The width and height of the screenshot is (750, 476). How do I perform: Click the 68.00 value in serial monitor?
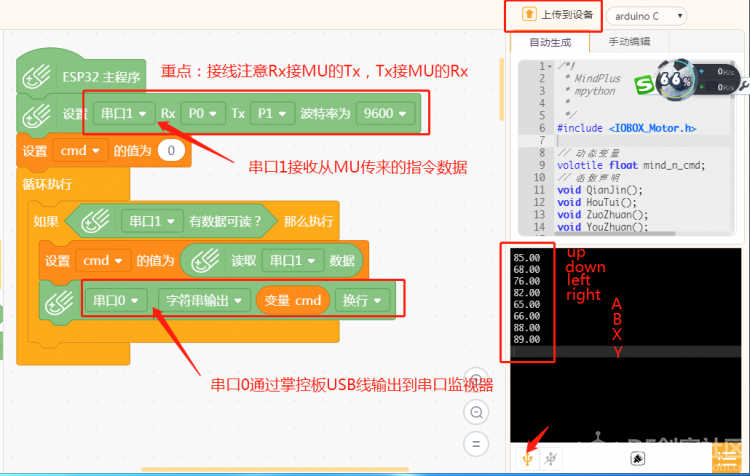pos(527,269)
